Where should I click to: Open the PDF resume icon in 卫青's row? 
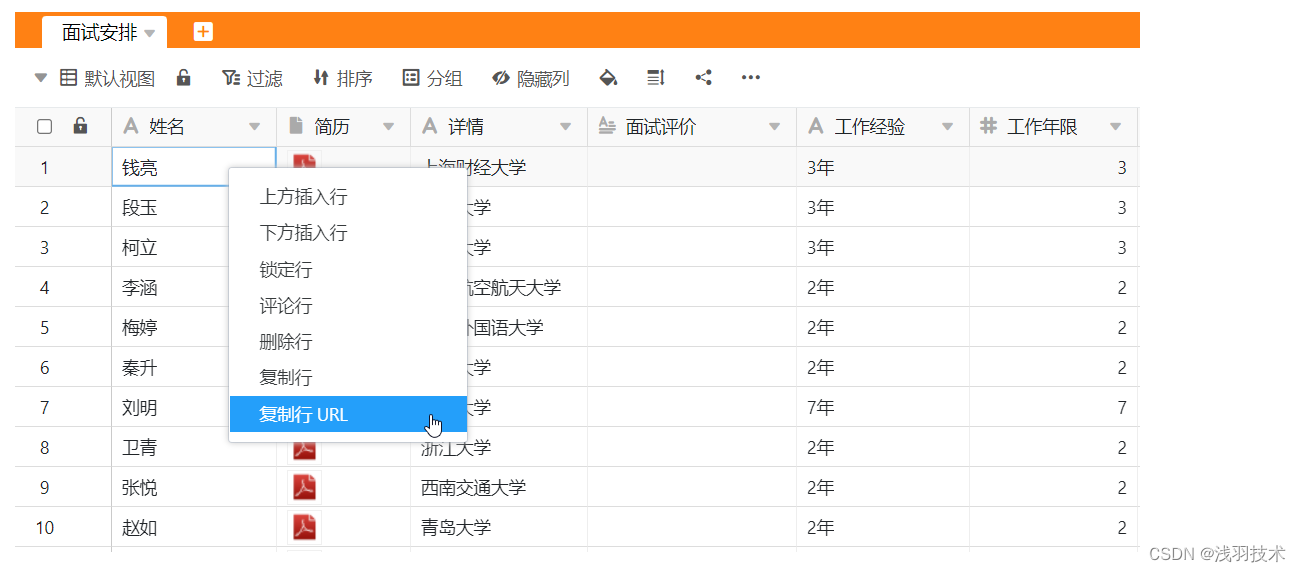pyautogui.click(x=304, y=450)
